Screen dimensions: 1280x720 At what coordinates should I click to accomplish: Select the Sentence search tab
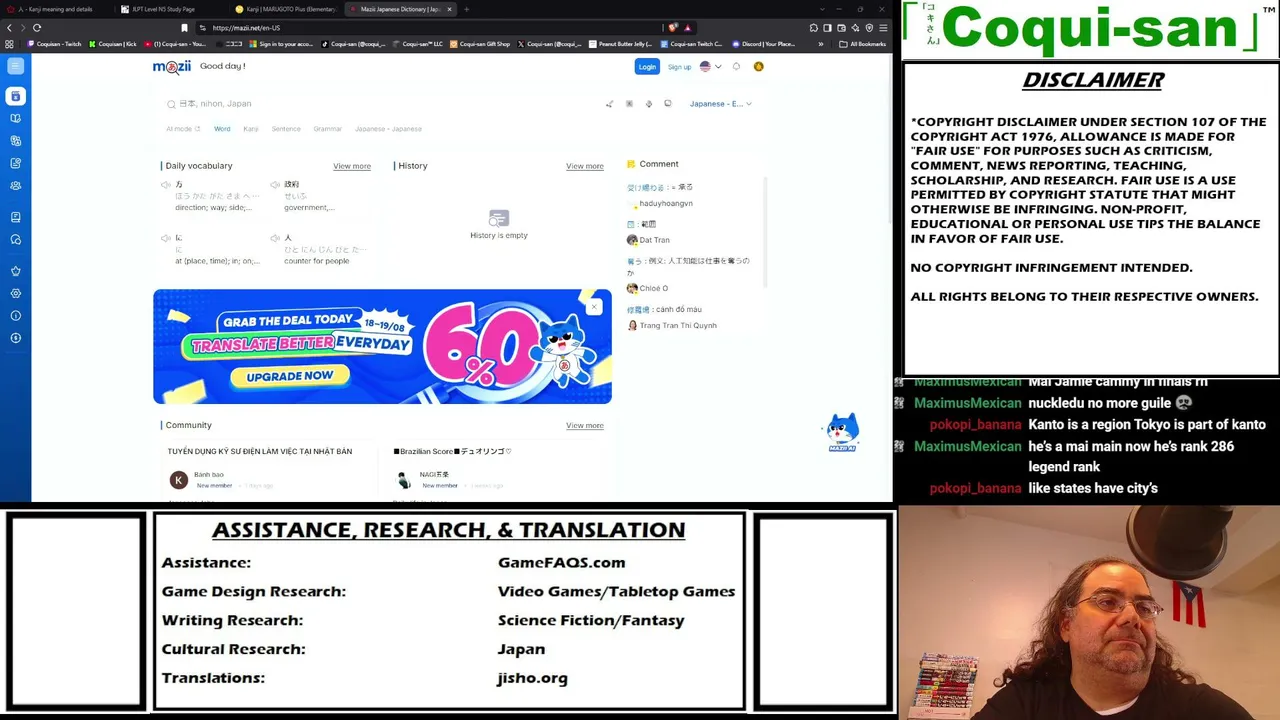coord(286,129)
